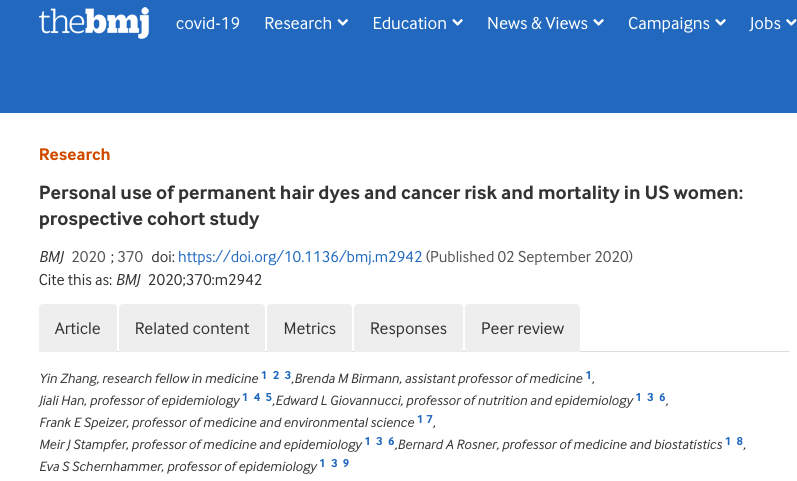797x481 pixels.
Task: Switch to the Peer review tab
Action: click(523, 328)
